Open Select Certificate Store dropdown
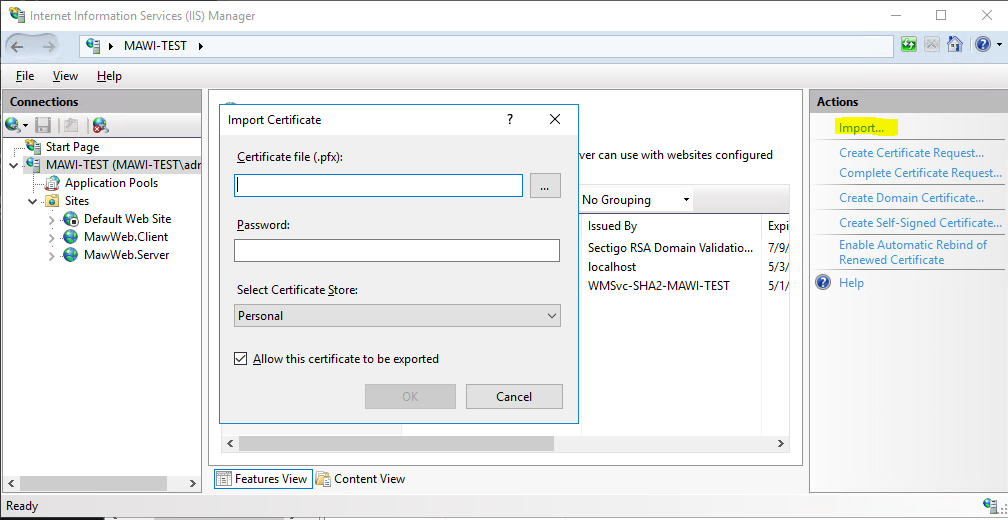This screenshot has height=520, width=1008. pos(397,316)
